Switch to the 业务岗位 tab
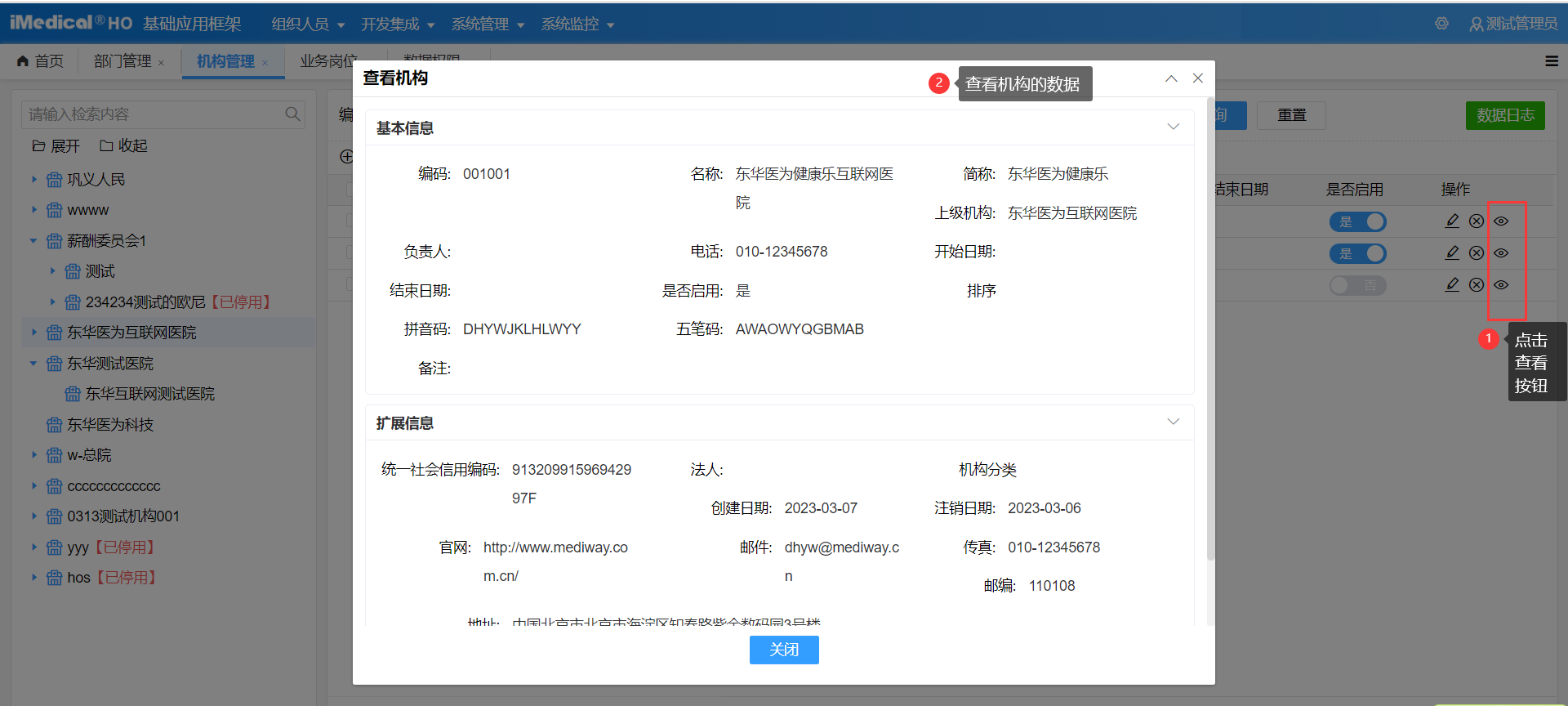1568x706 pixels. pos(328,61)
